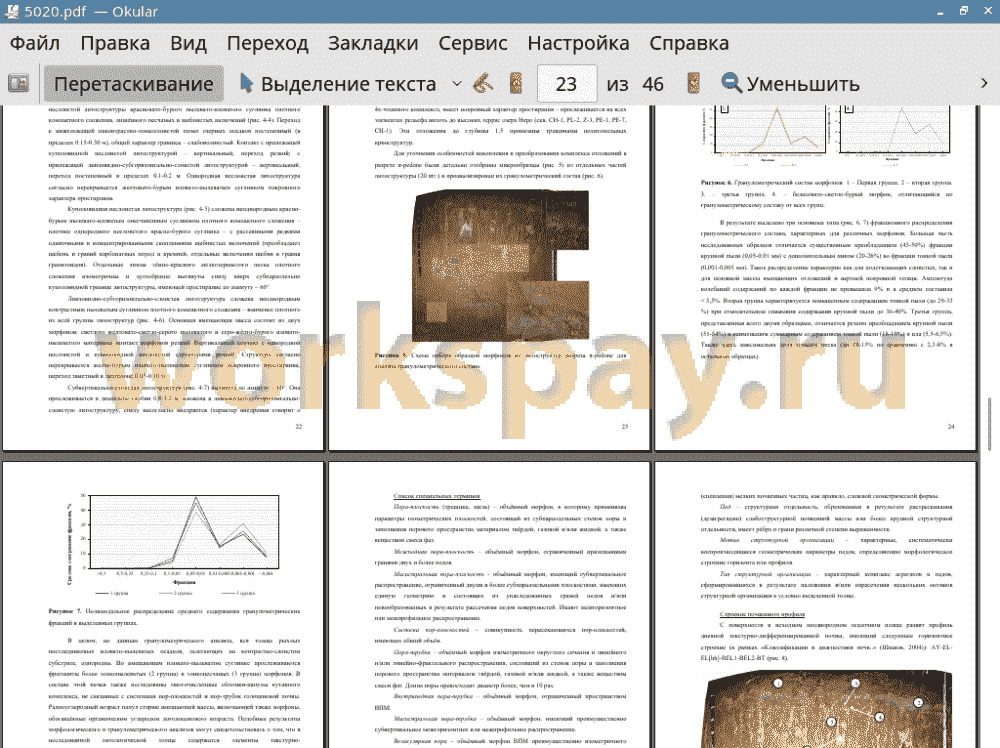This screenshot has width=1000, height=748.
Task: Restore down the Okular window
Action: click(964, 11)
